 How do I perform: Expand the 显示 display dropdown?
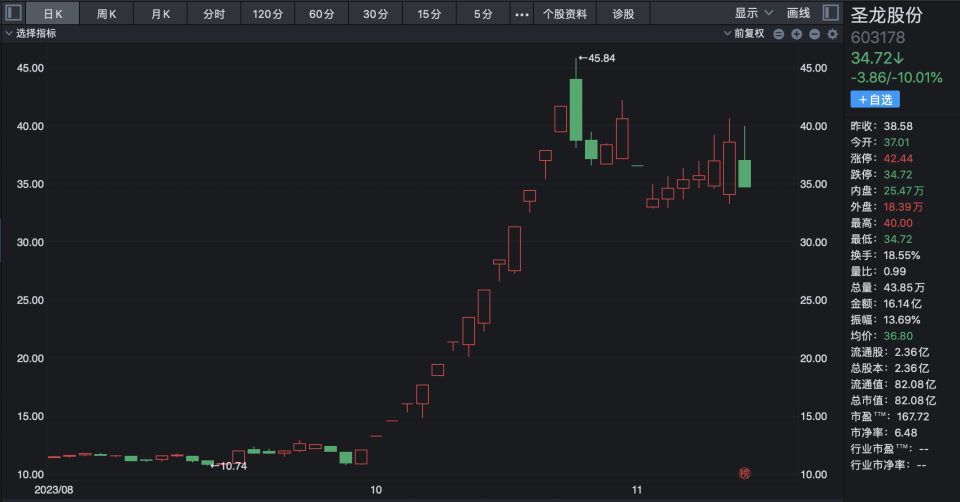754,13
